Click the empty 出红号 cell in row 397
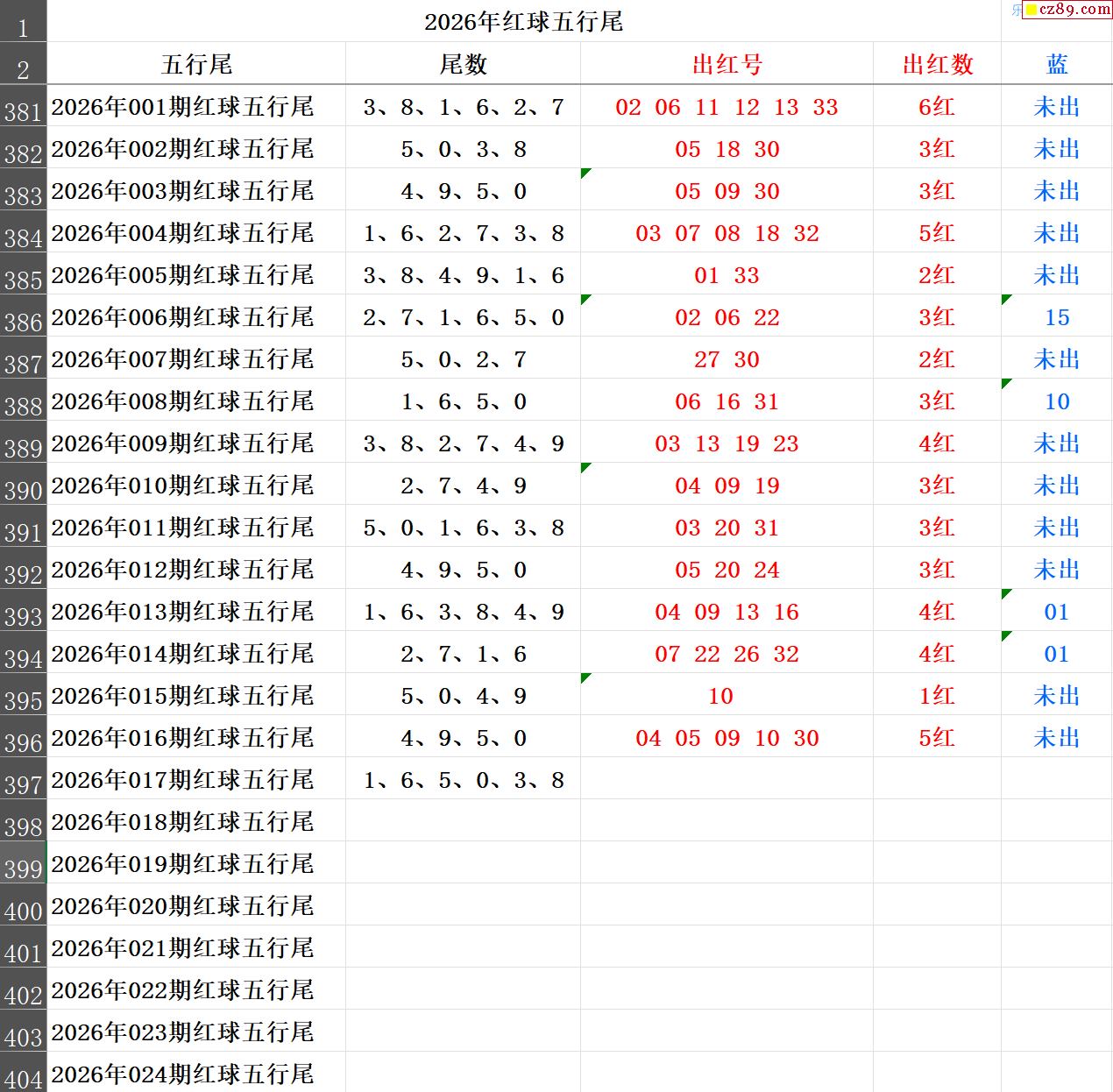Viewport: 1113px width, 1092px height. (727, 780)
